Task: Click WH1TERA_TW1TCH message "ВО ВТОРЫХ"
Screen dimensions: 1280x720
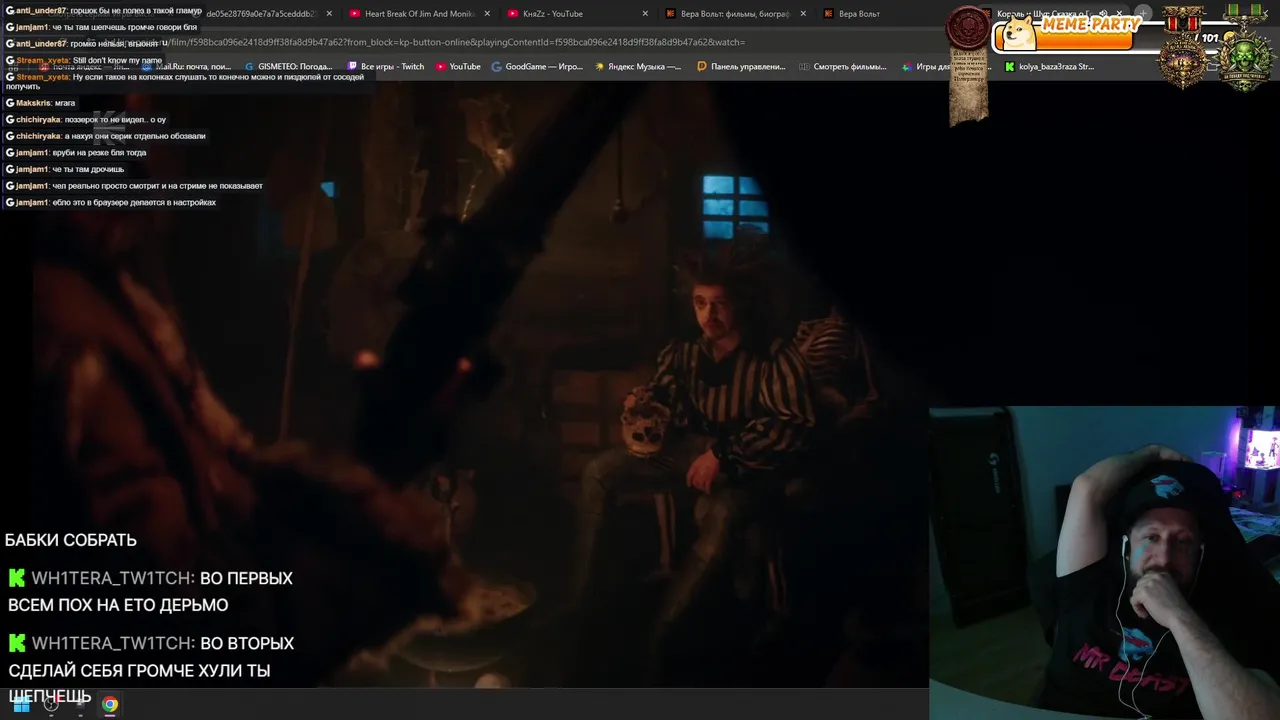Action: [x=151, y=670]
